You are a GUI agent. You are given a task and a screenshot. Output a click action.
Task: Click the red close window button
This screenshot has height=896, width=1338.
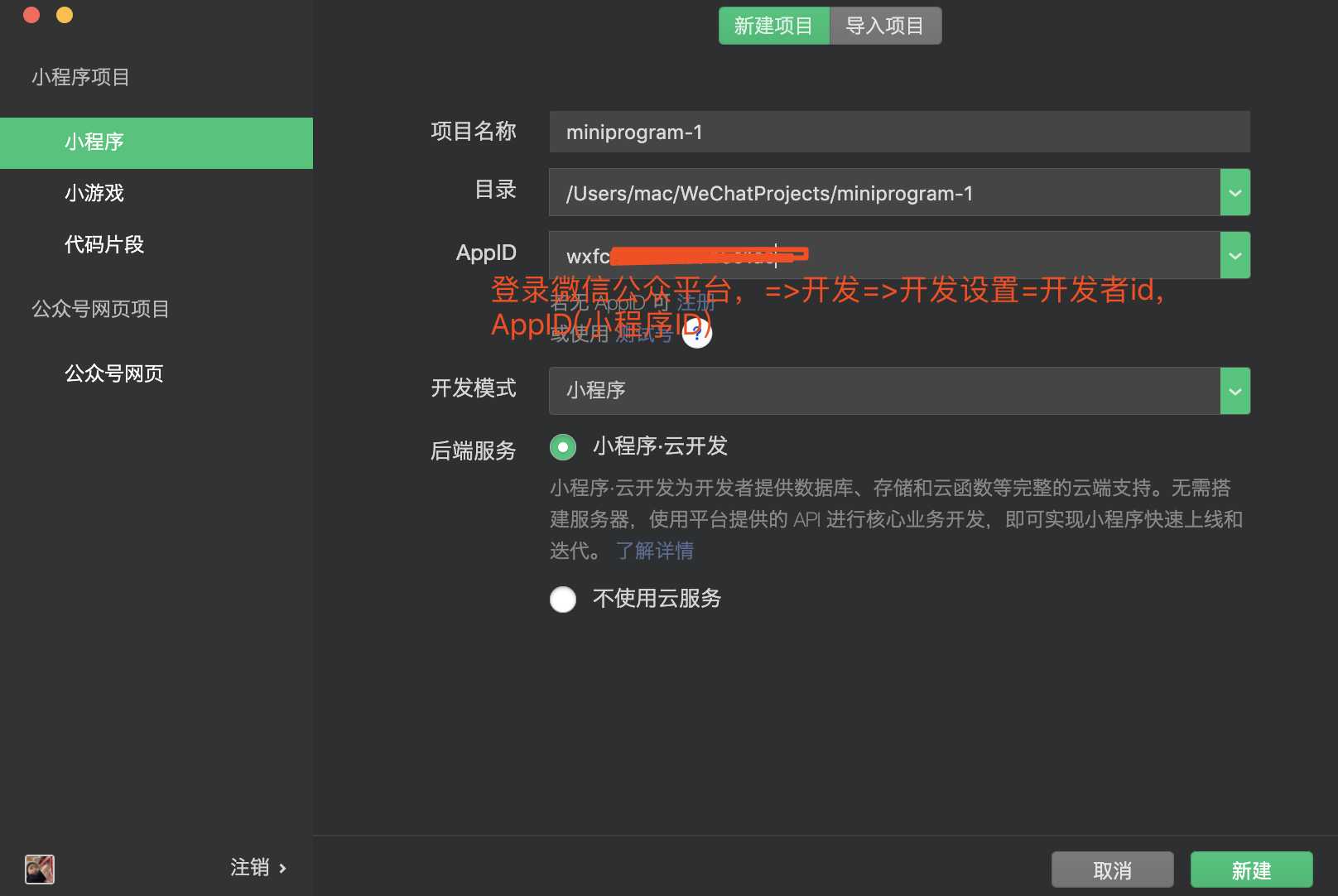tap(32, 15)
